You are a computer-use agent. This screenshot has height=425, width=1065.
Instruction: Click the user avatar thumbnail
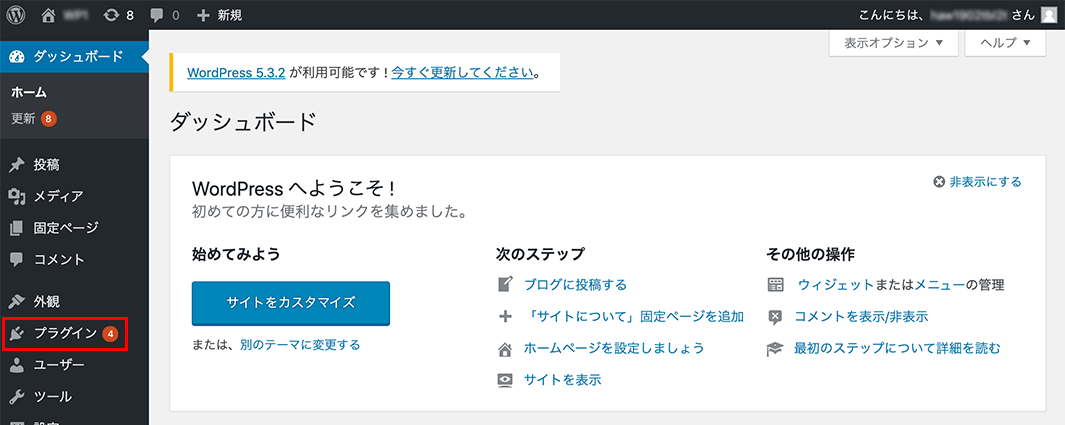click(1048, 15)
